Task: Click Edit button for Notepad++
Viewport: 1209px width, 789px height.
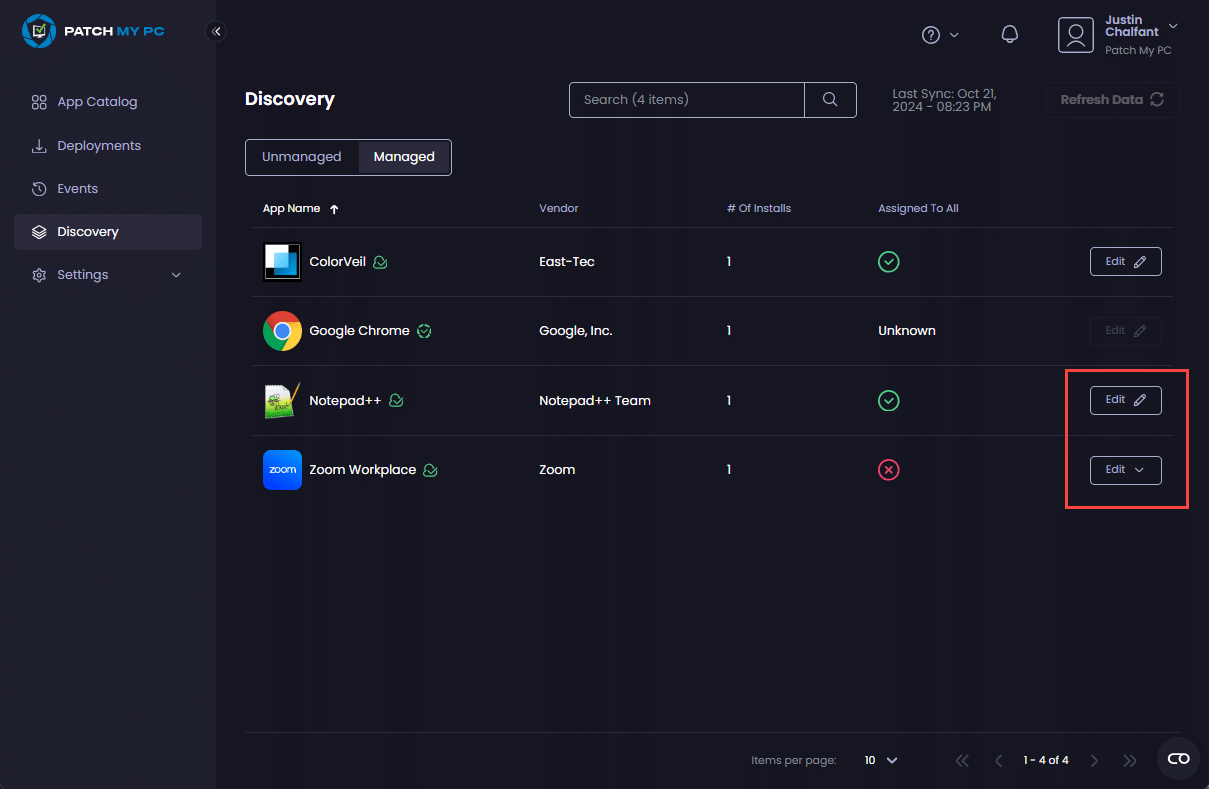Action: click(1125, 400)
